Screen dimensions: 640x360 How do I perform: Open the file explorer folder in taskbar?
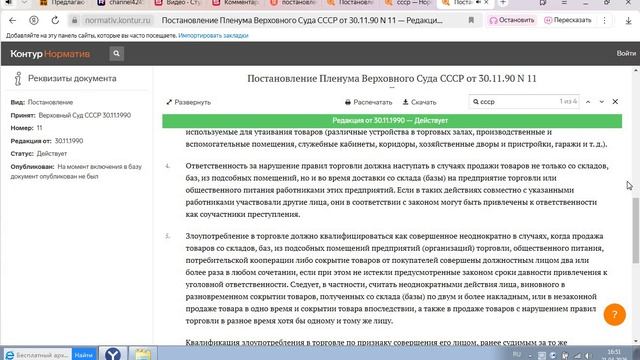pyautogui.click(x=143, y=353)
